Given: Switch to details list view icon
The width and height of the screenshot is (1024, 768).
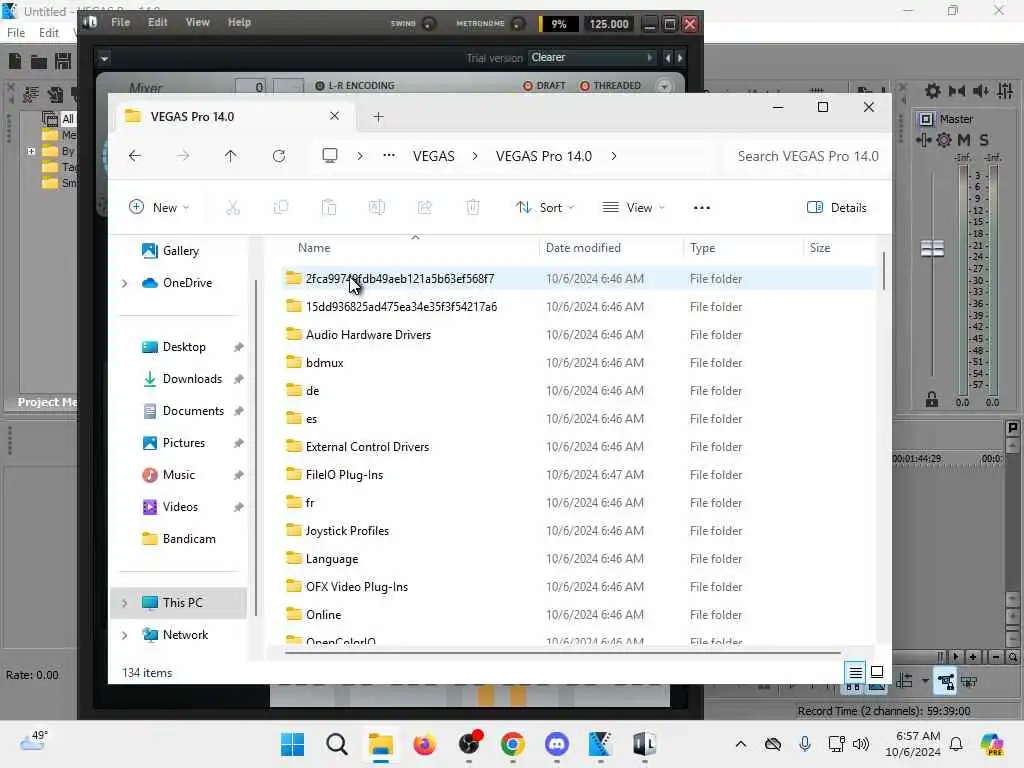Looking at the screenshot, I should coord(856,672).
